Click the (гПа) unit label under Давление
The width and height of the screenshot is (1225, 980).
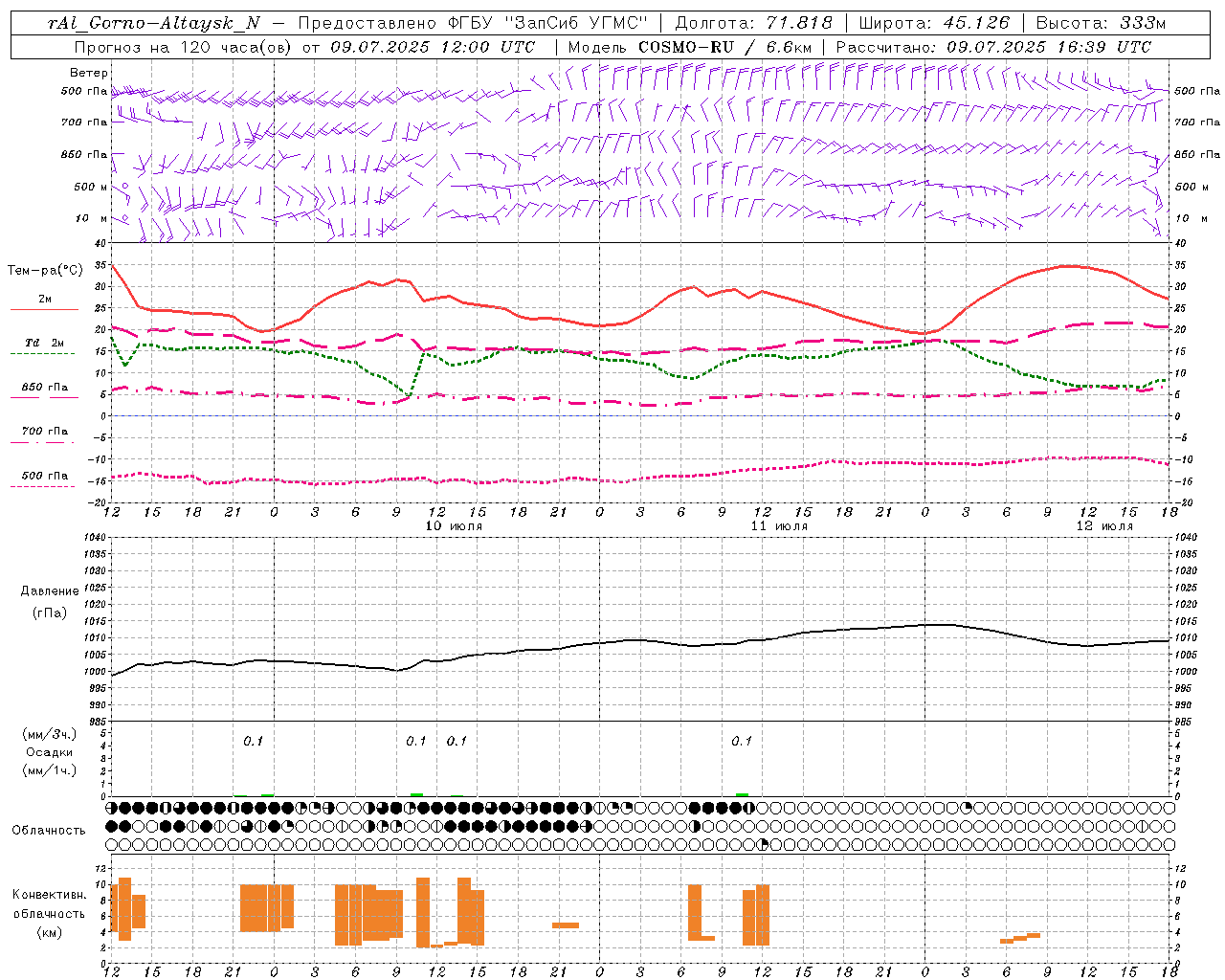50,613
